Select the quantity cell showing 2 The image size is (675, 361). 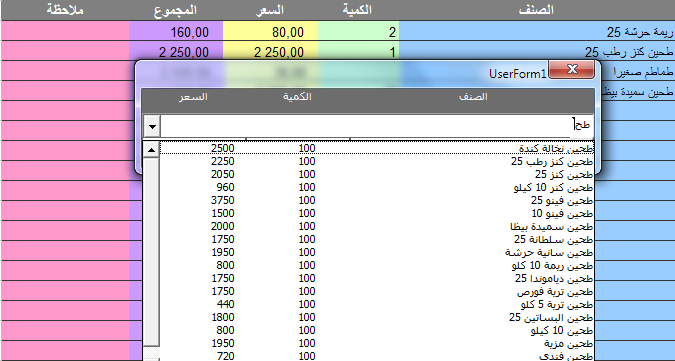[x=359, y=31]
